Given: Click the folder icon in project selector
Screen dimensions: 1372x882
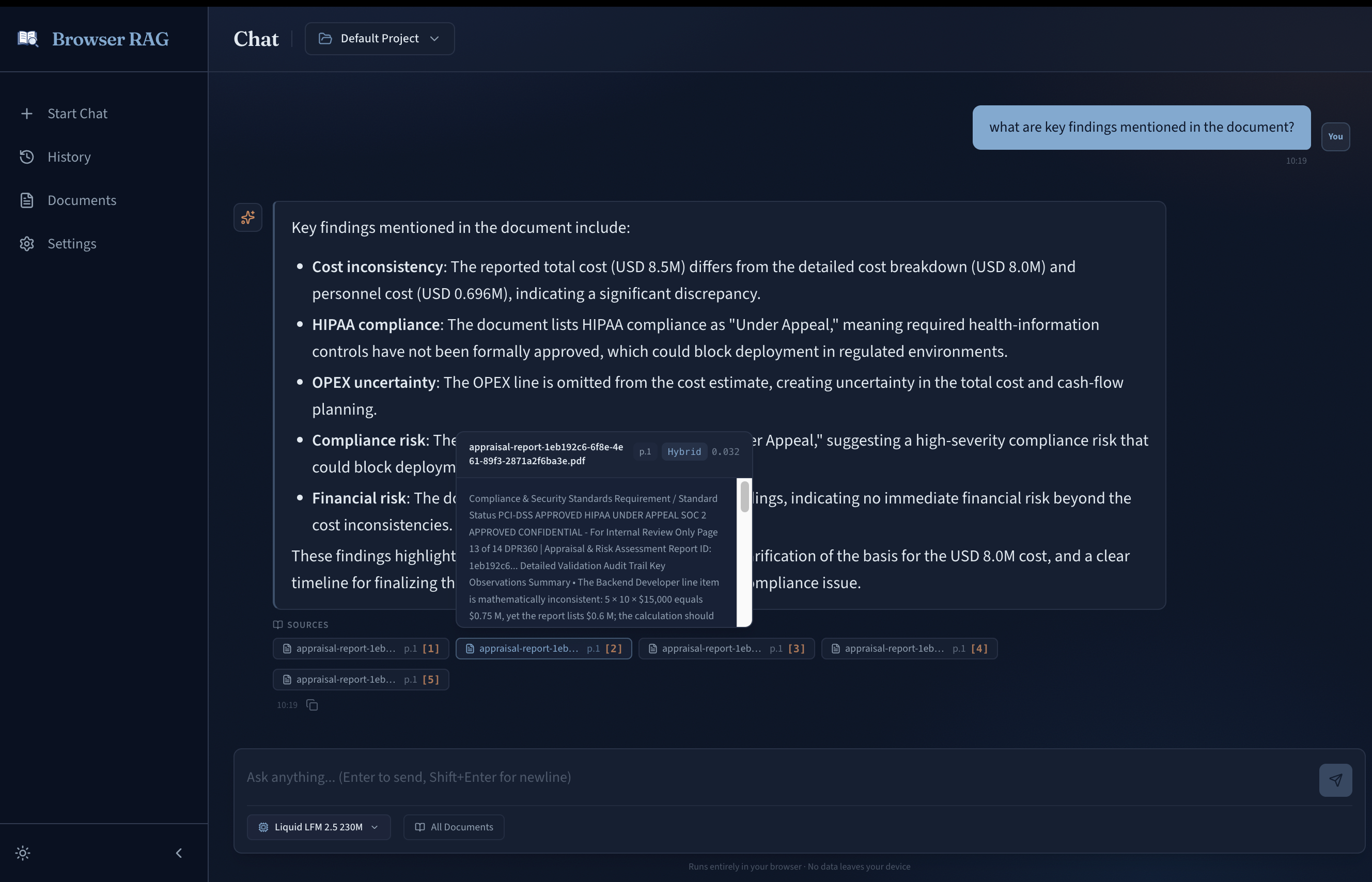Looking at the screenshot, I should 325,38.
